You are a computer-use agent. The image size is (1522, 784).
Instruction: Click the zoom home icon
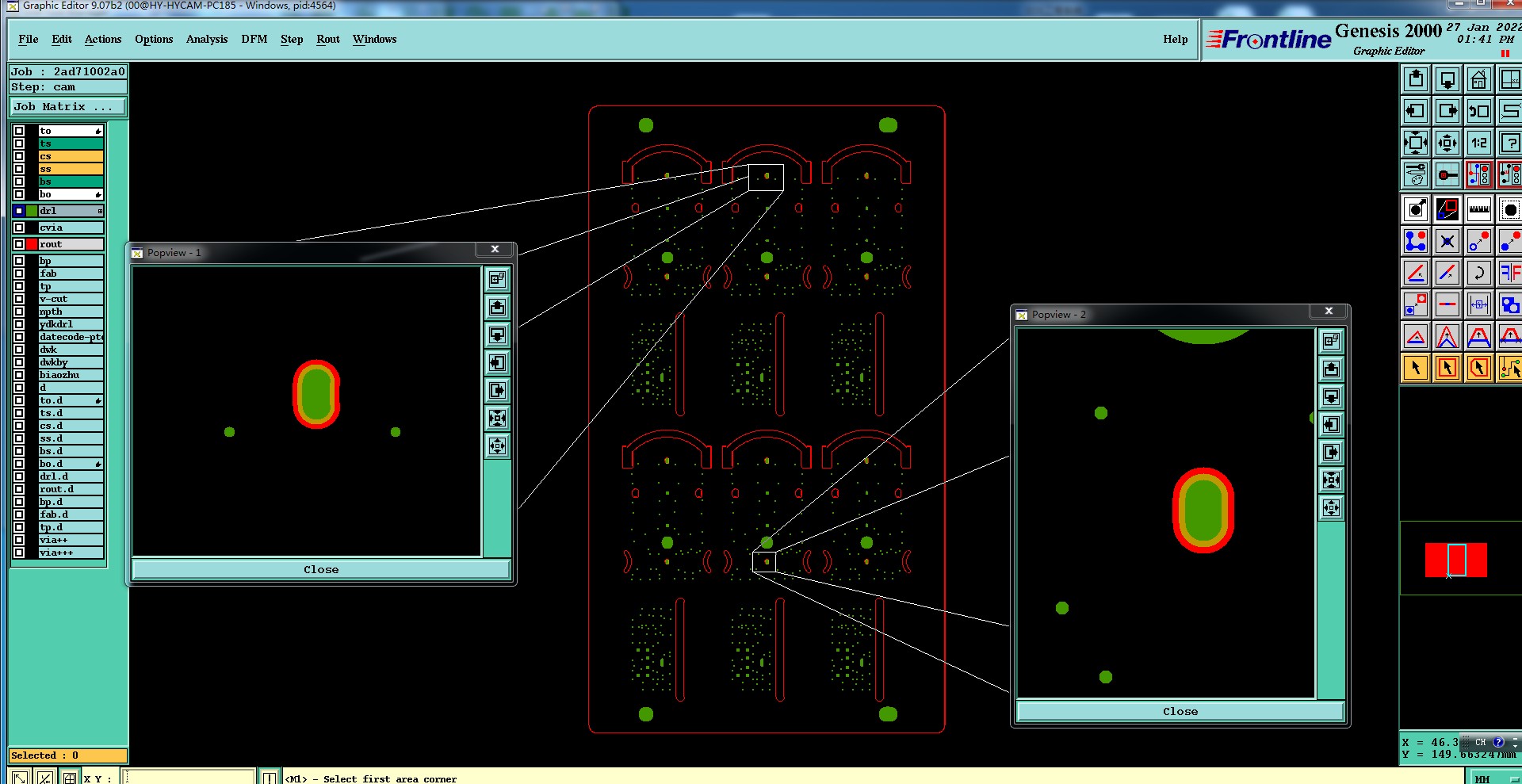1478,79
